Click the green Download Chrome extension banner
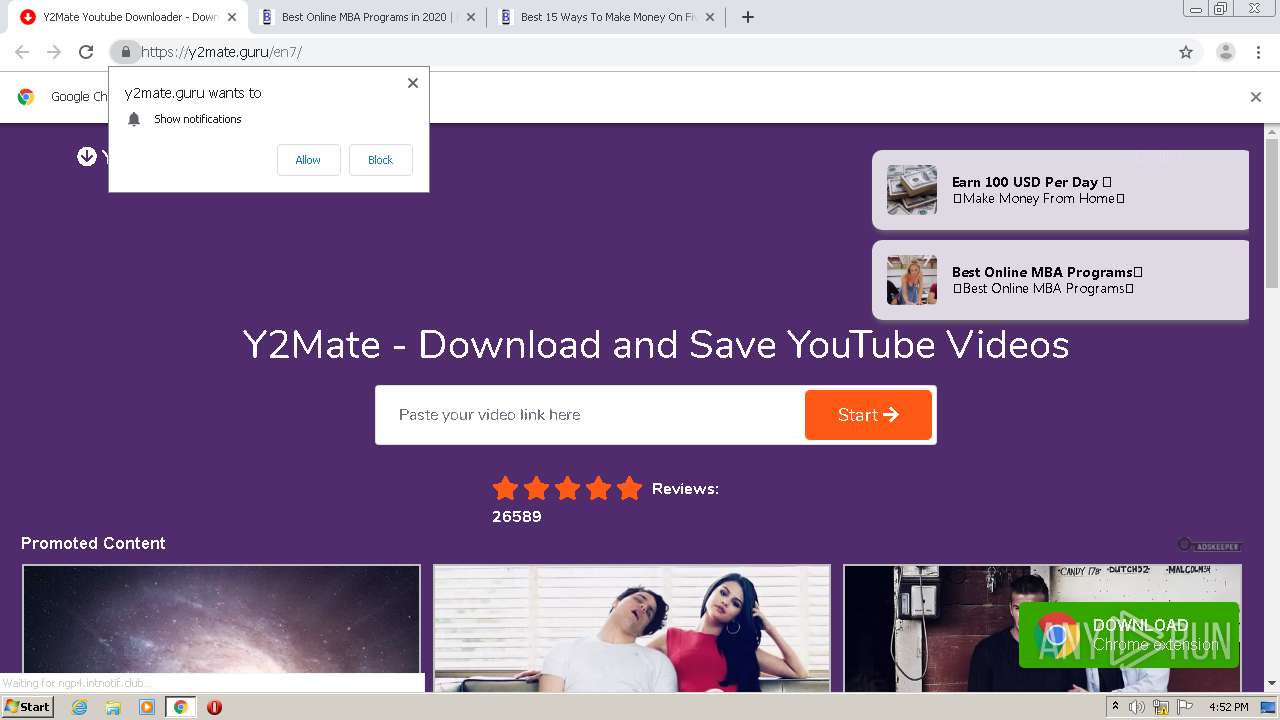The height and width of the screenshot is (720, 1280). tap(1129, 635)
